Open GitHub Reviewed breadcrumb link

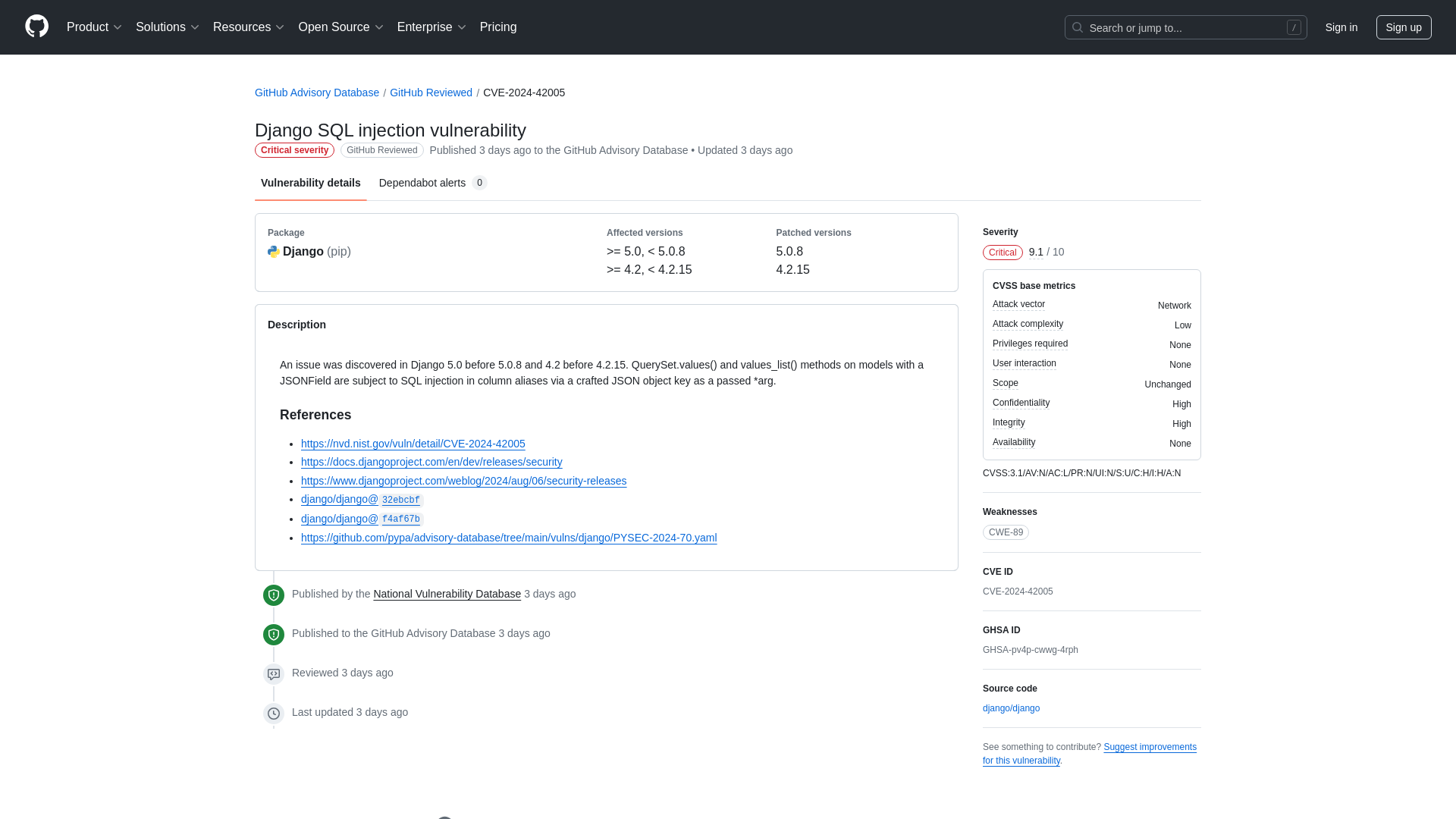[x=431, y=93]
